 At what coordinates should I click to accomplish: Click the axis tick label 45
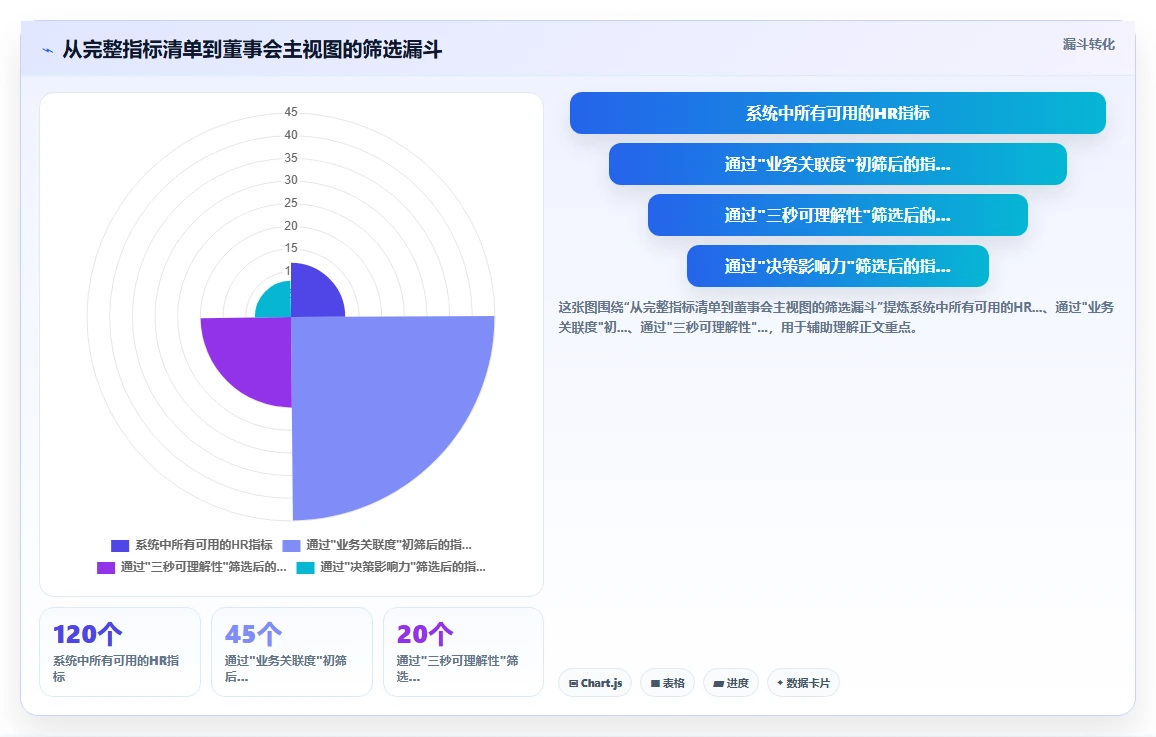pyautogui.click(x=291, y=112)
